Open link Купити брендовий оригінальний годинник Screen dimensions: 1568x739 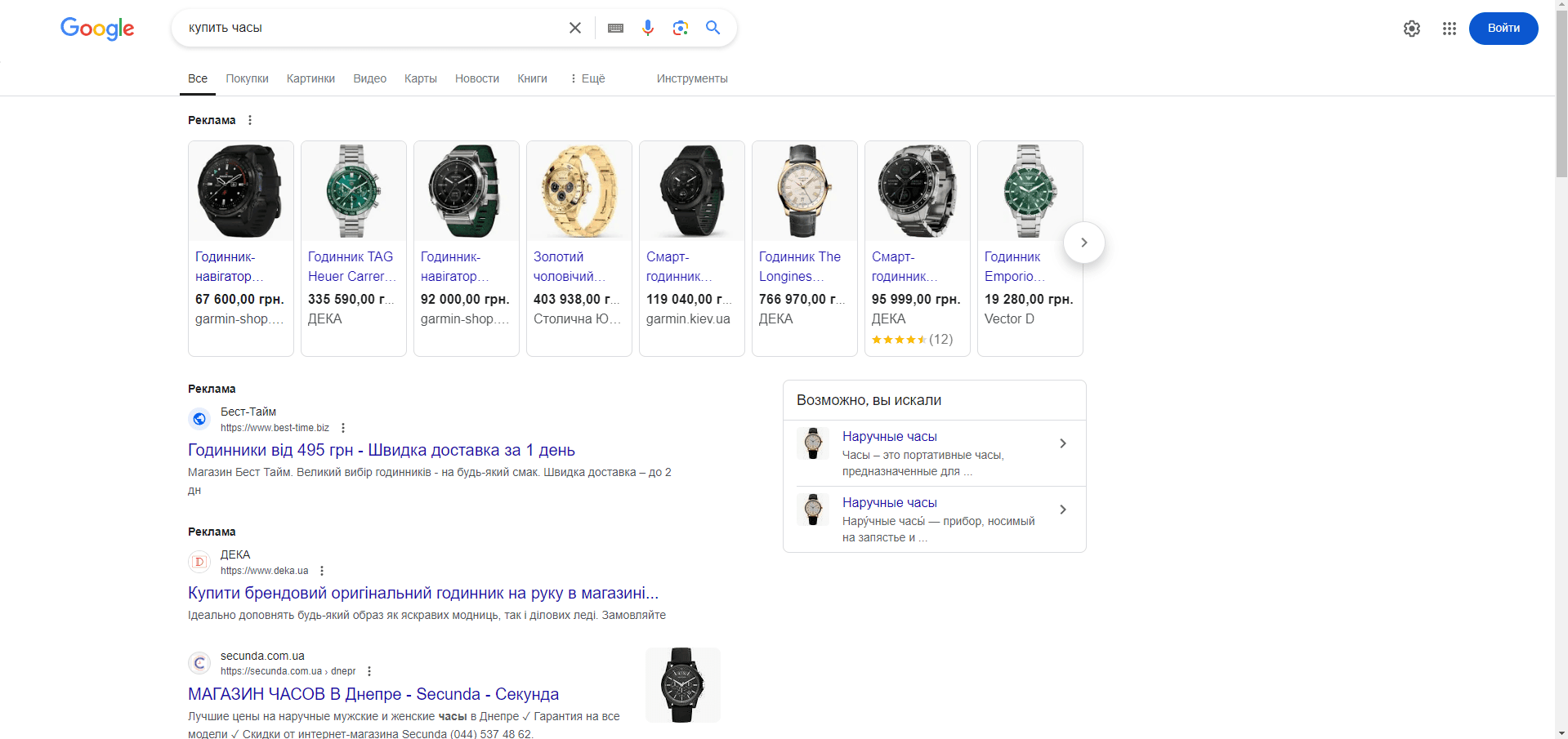423,593
